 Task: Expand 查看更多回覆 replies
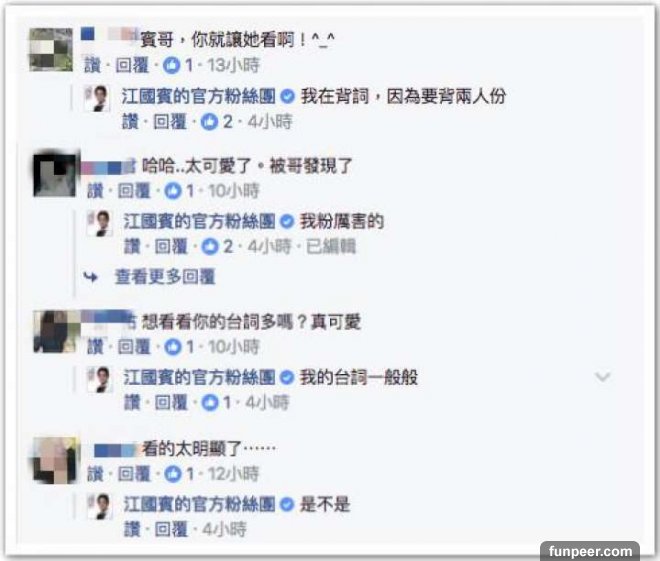pos(165,277)
